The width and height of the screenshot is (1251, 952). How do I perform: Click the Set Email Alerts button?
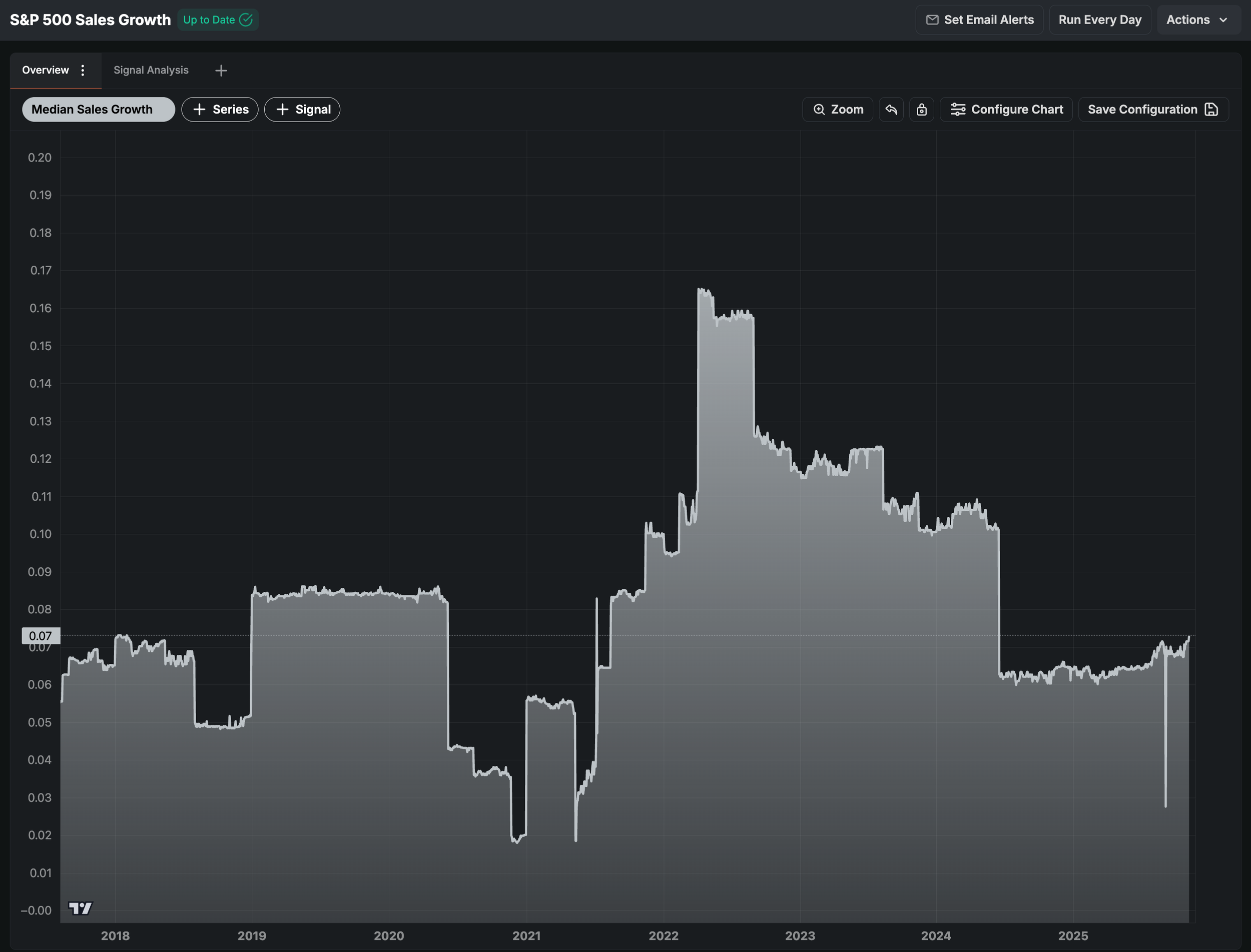pos(979,20)
